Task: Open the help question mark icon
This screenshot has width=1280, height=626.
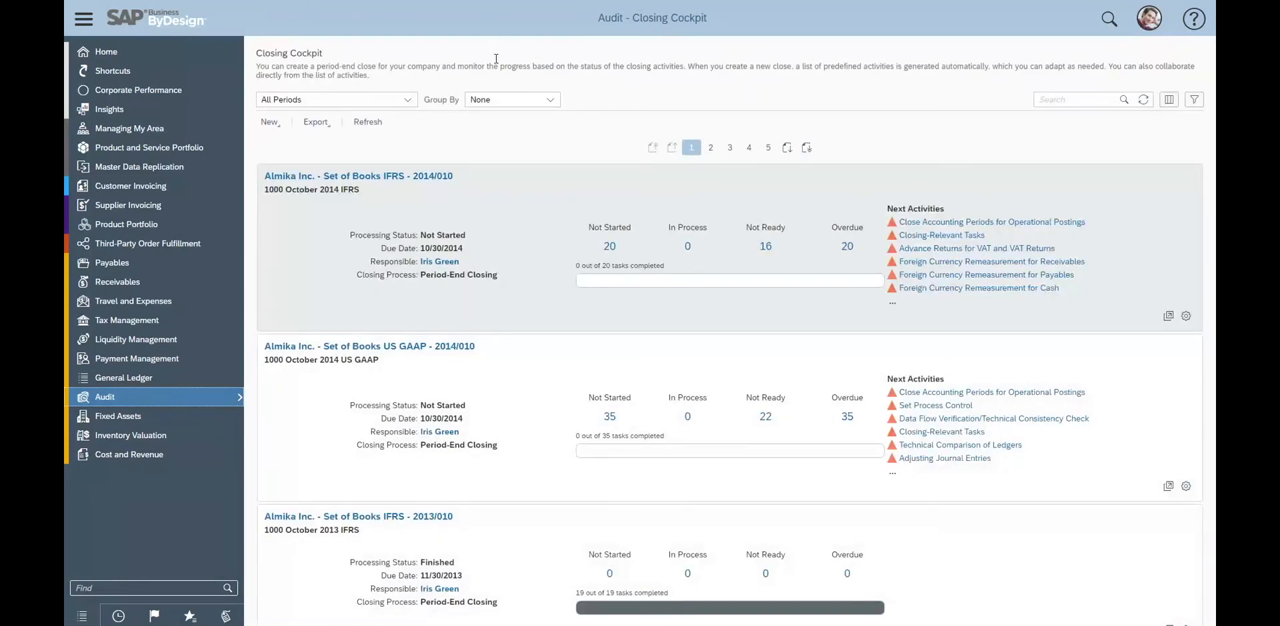Action: 1194,18
